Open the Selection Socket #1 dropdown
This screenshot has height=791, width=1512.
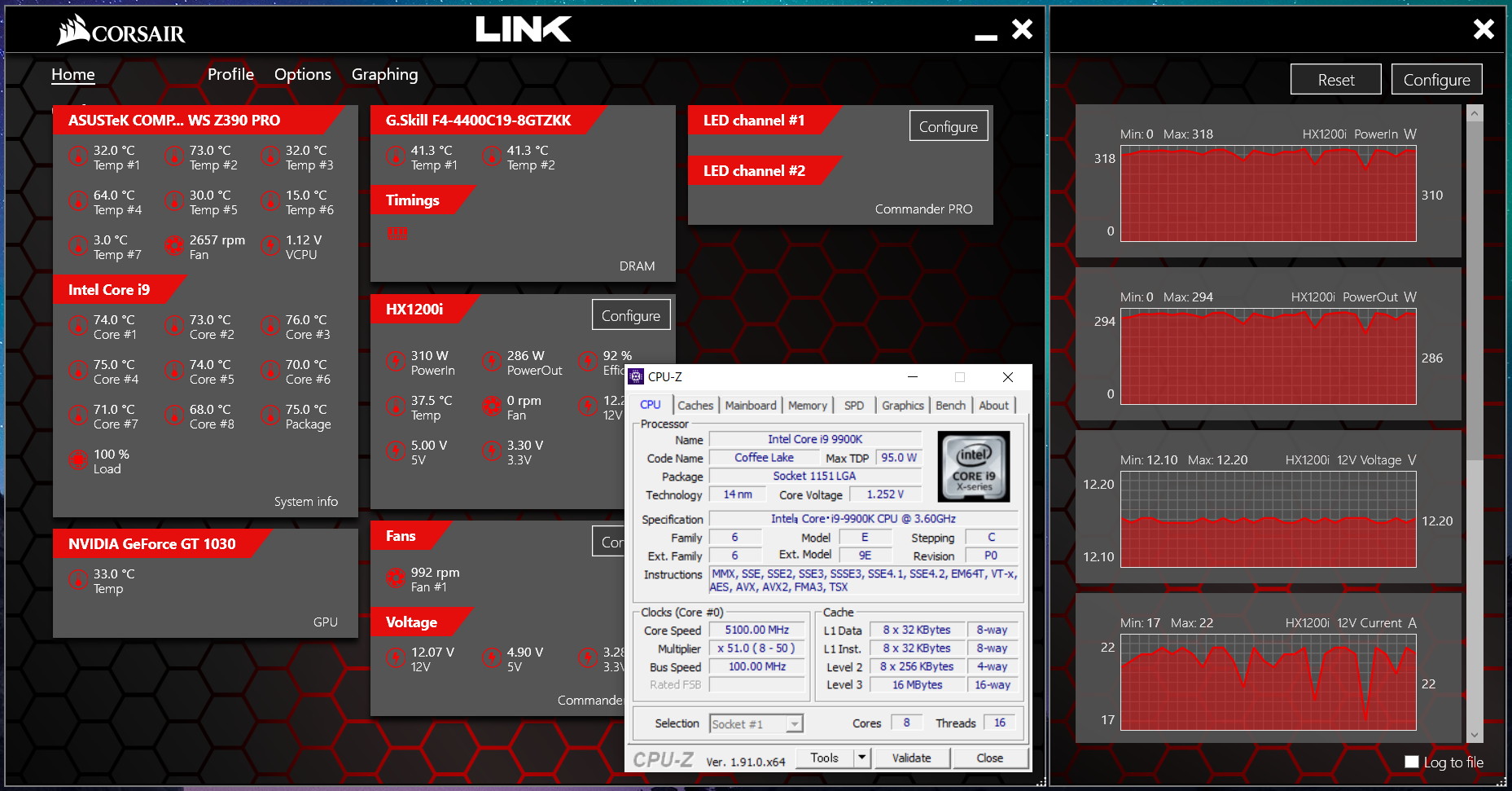pyautogui.click(x=756, y=723)
